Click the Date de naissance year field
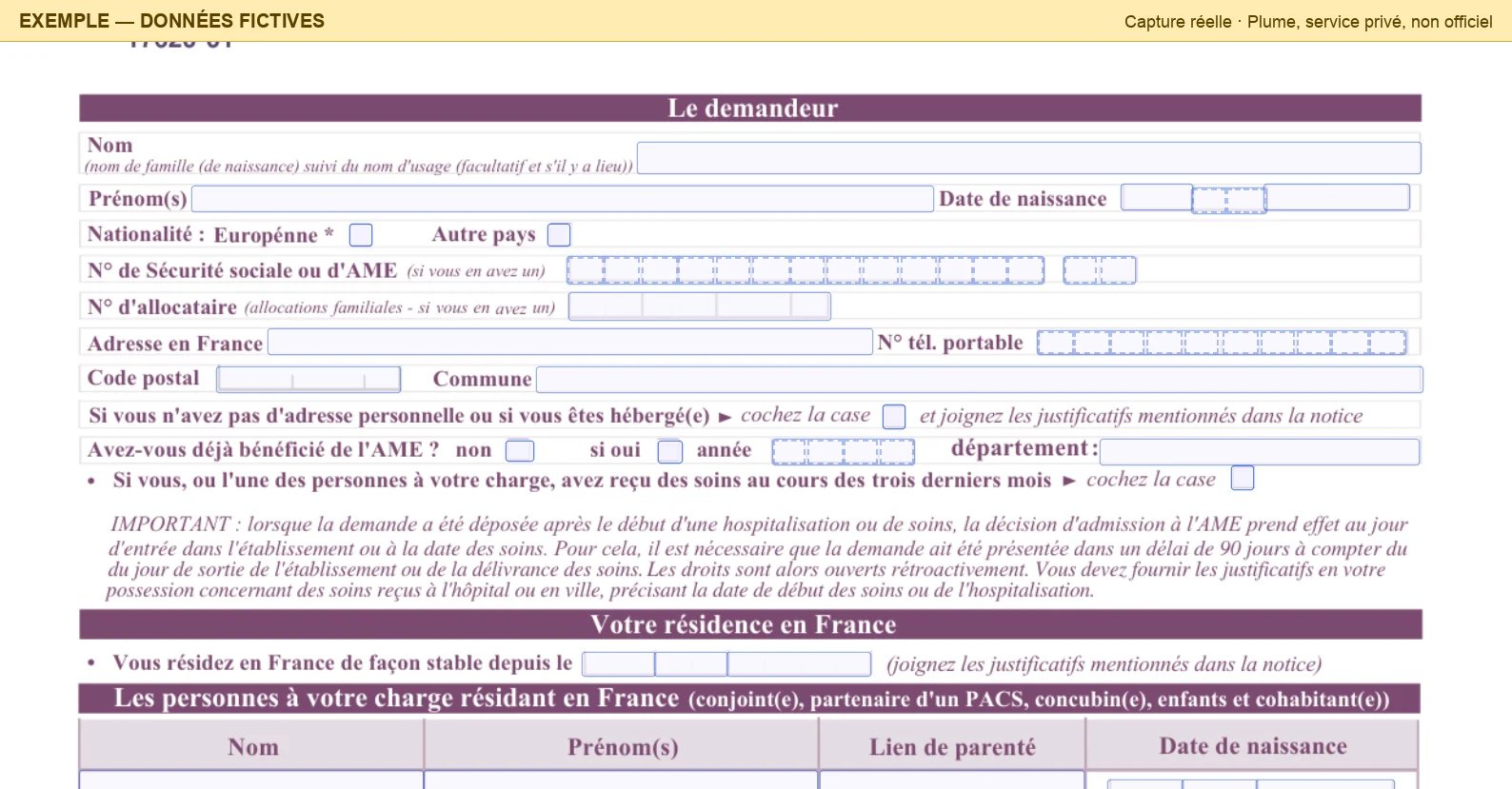This screenshot has width=1512, height=789. pos(1337,197)
